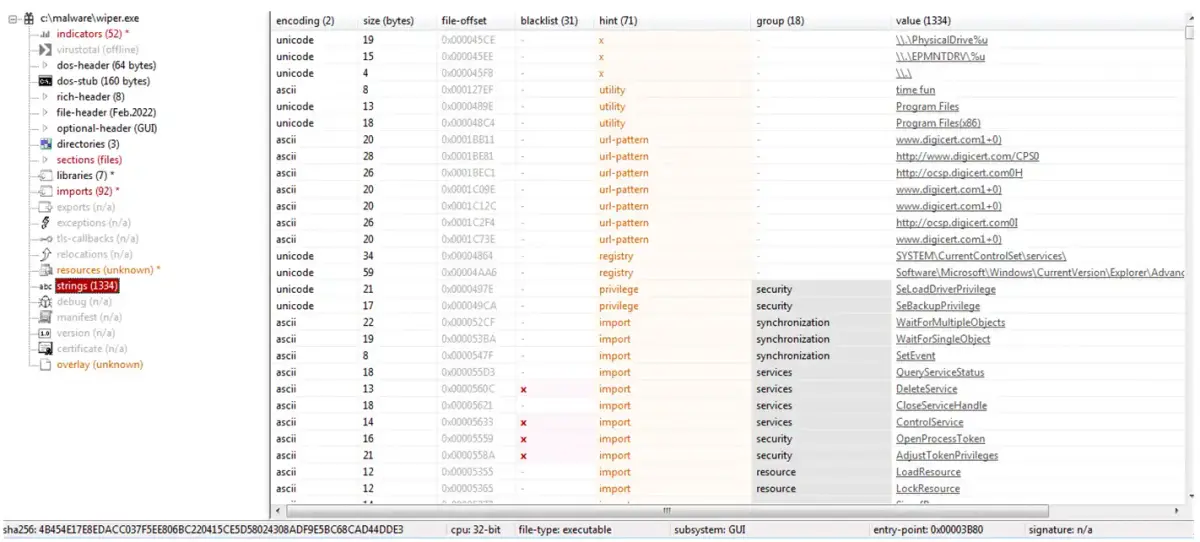
Task: Click the imports icon
Action: (x=45, y=191)
